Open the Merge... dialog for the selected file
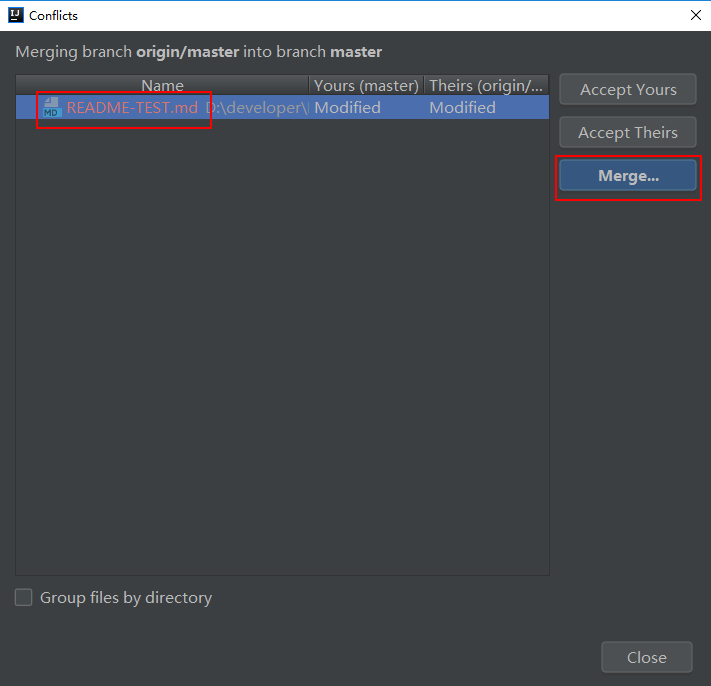This screenshot has width=711, height=686. click(x=628, y=175)
